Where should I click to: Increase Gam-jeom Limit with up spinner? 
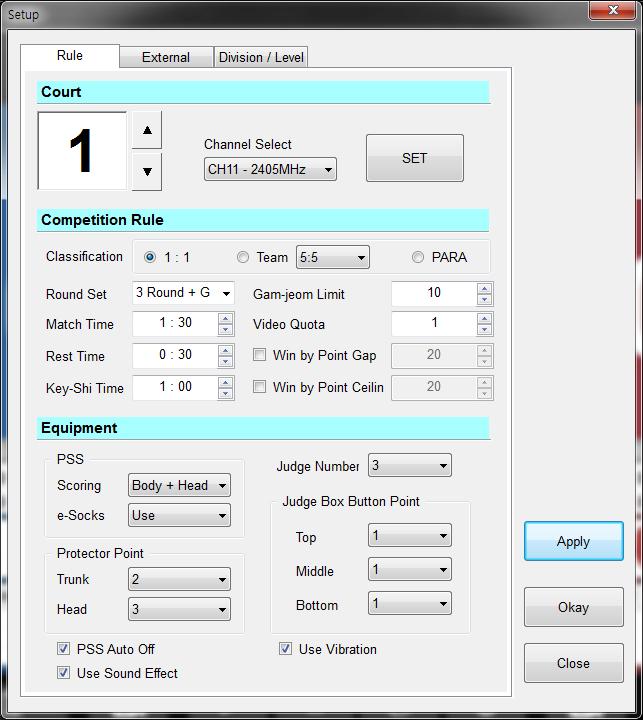485,288
